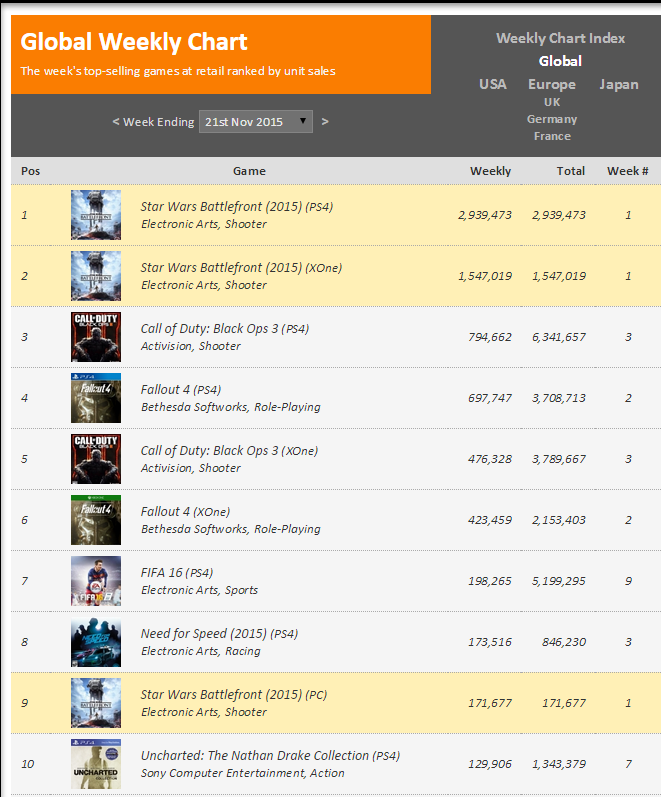Screen dimensions: 661x797
Task: Select weekly sales value 476,328
Action: tap(490, 459)
